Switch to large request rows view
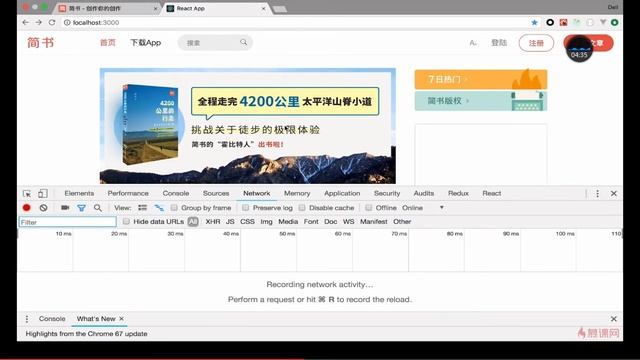This screenshot has width=640, height=360. (x=142, y=208)
